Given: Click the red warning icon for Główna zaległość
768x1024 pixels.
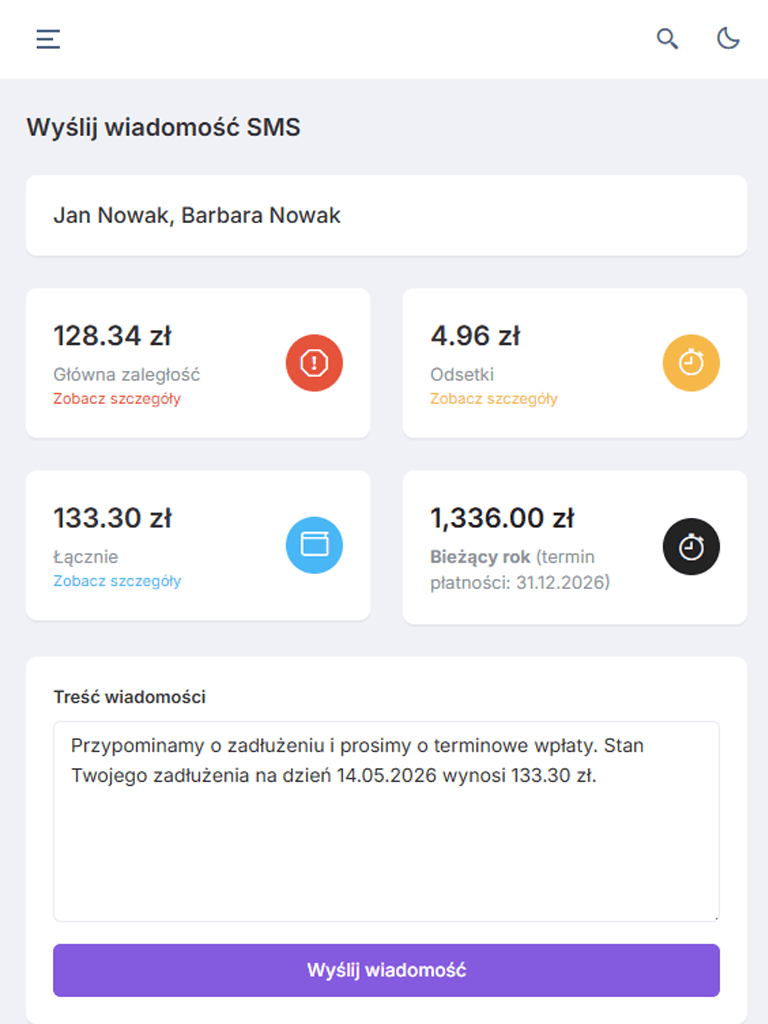Looking at the screenshot, I should click(314, 363).
